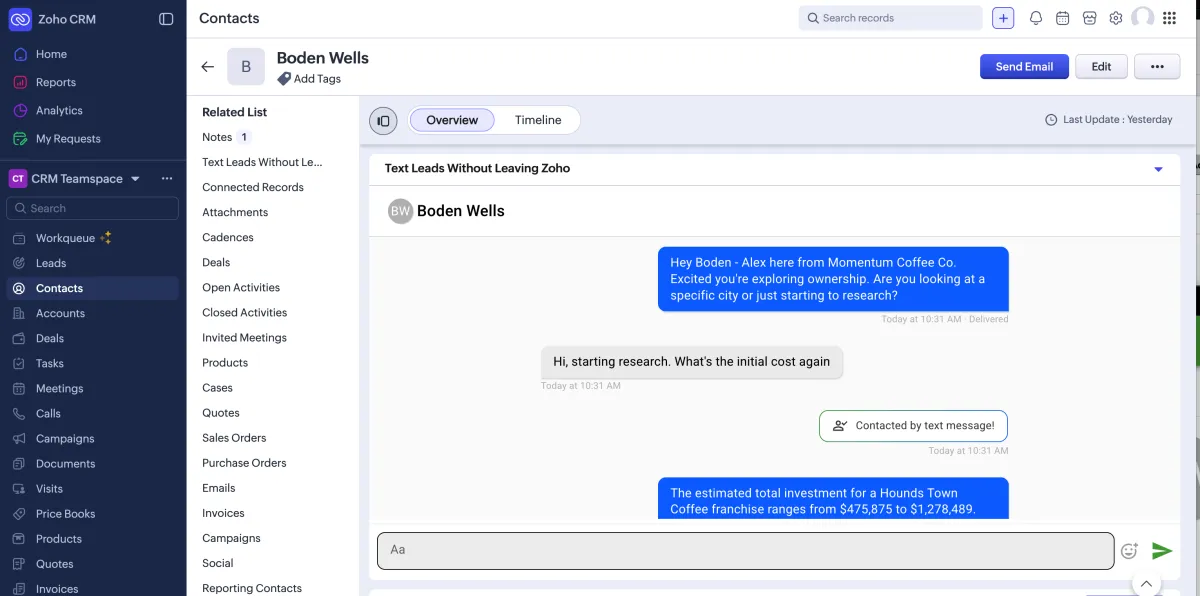Open the Zoho CRM calendar icon
This screenshot has height=596, width=1200.
[1062, 18]
